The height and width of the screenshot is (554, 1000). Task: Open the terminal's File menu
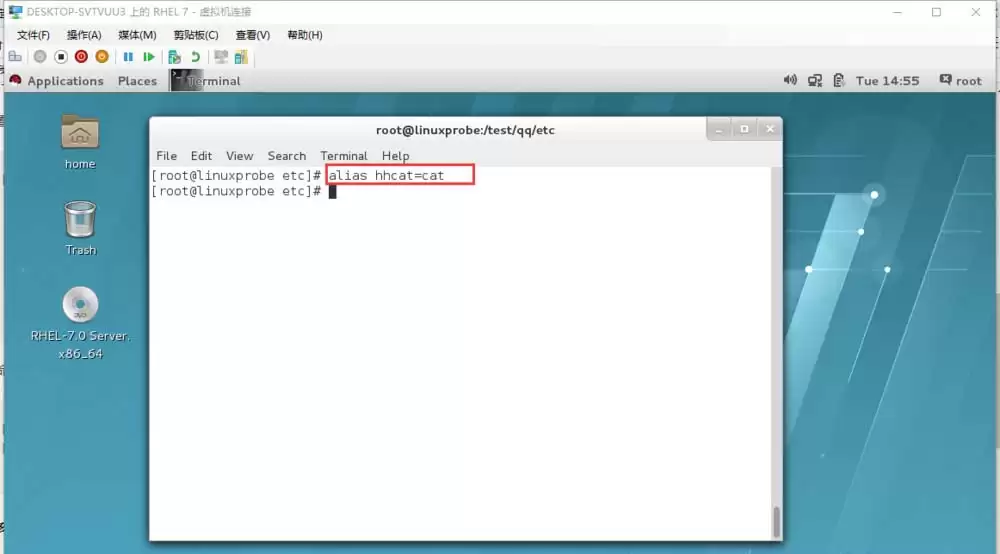click(166, 156)
